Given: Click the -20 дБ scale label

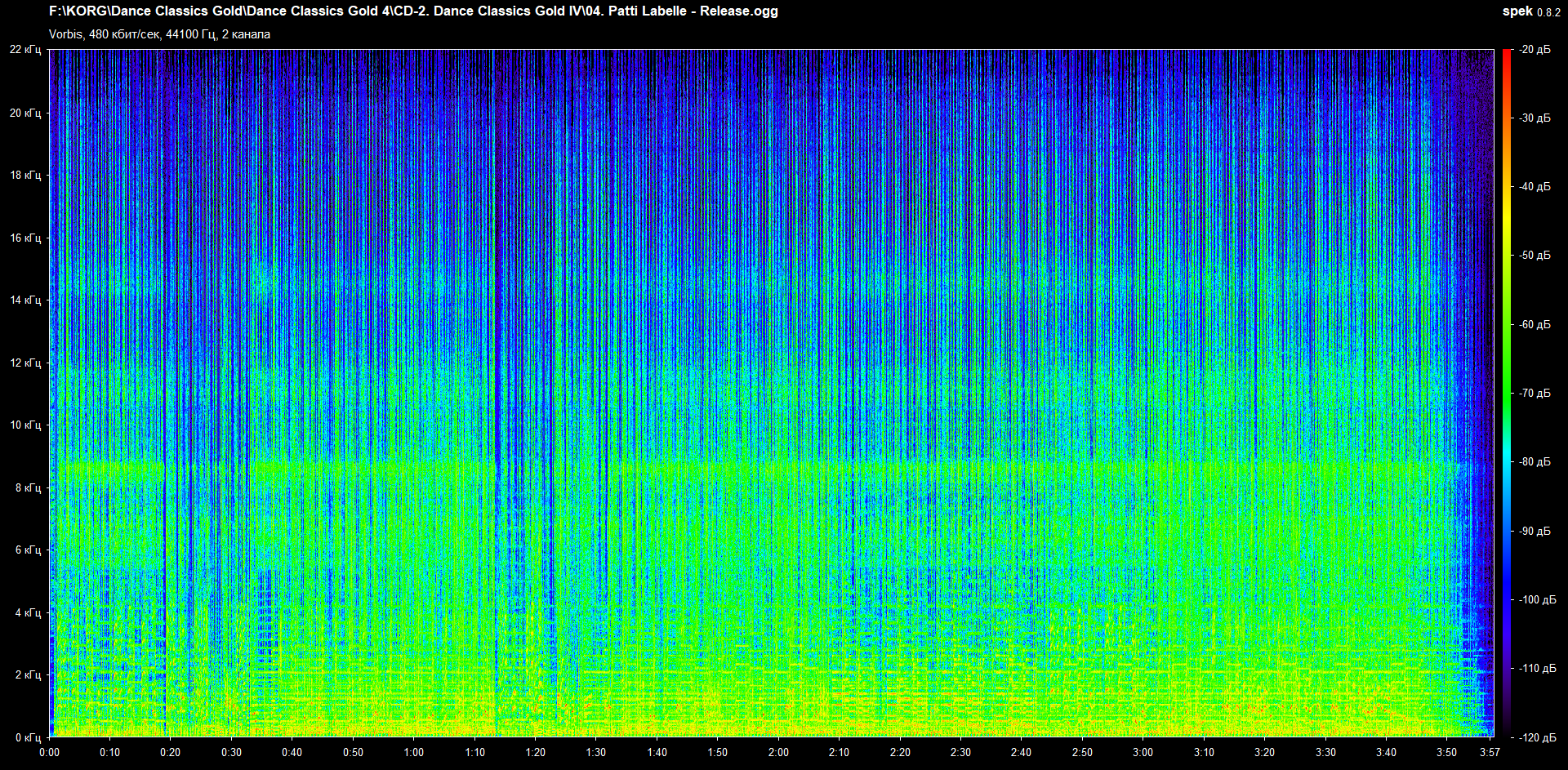Looking at the screenshot, I should [x=1535, y=50].
